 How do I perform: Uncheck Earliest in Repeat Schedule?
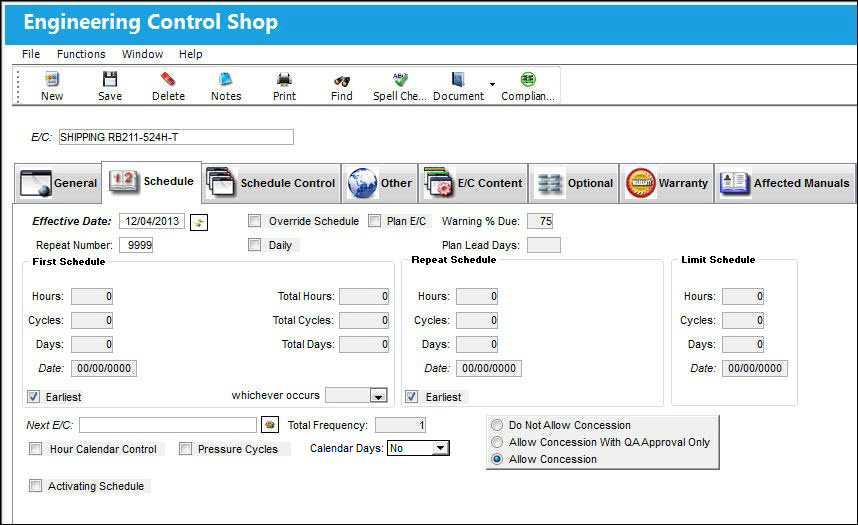pyautogui.click(x=412, y=396)
